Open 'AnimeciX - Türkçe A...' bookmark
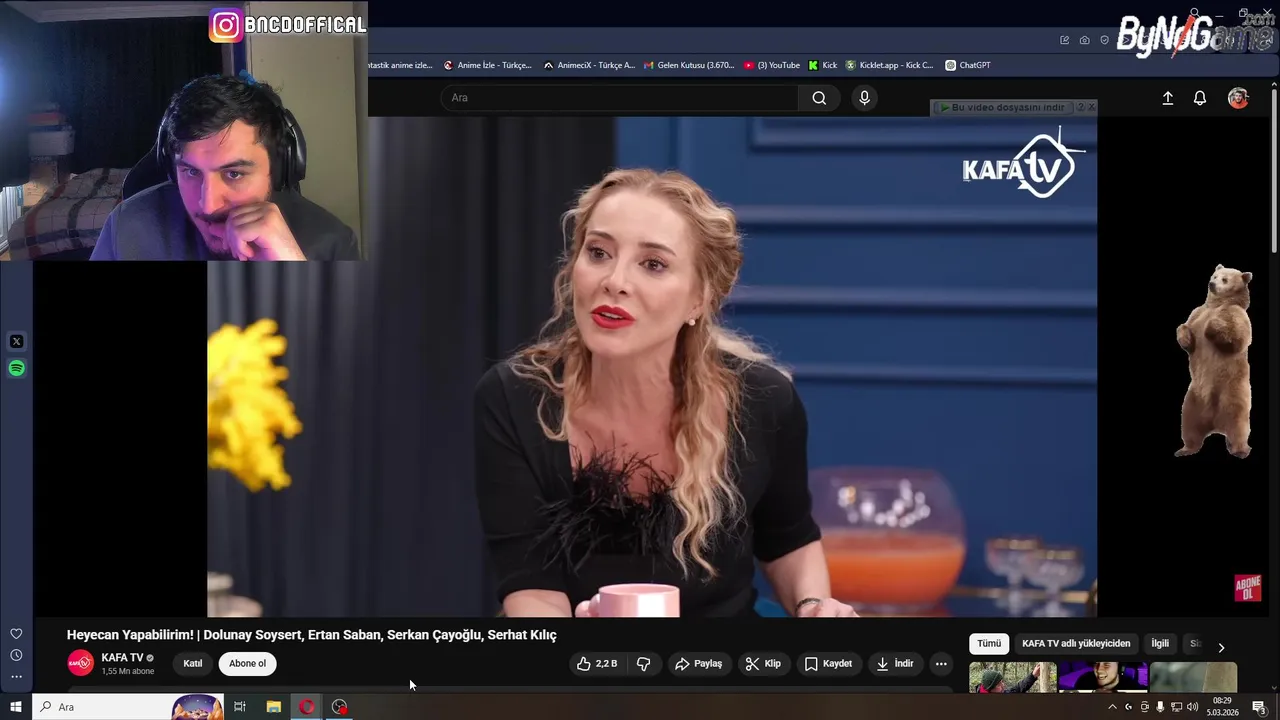The image size is (1280, 720). click(x=589, y=65)
